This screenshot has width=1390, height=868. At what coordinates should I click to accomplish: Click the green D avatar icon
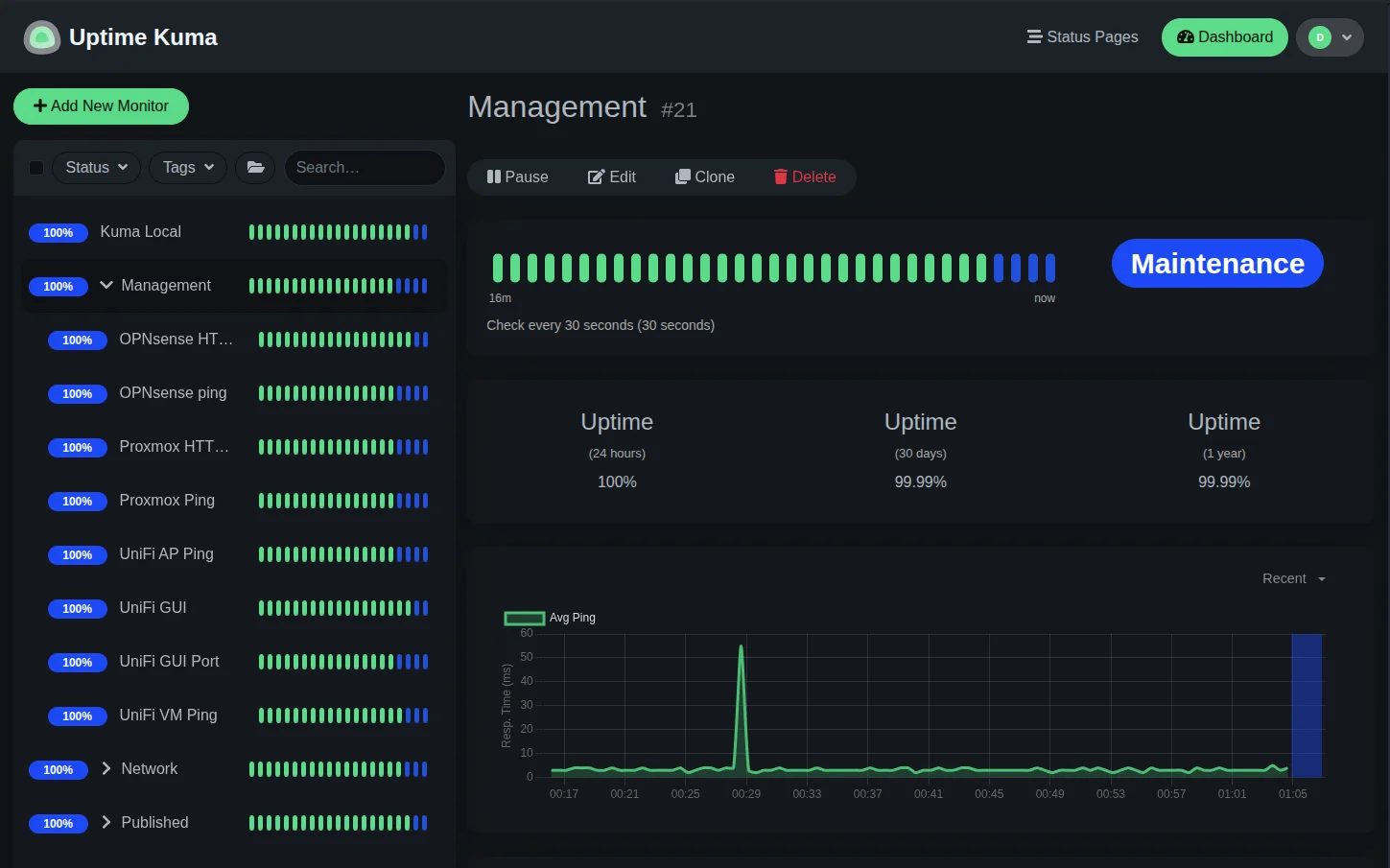pos(1318,36)
